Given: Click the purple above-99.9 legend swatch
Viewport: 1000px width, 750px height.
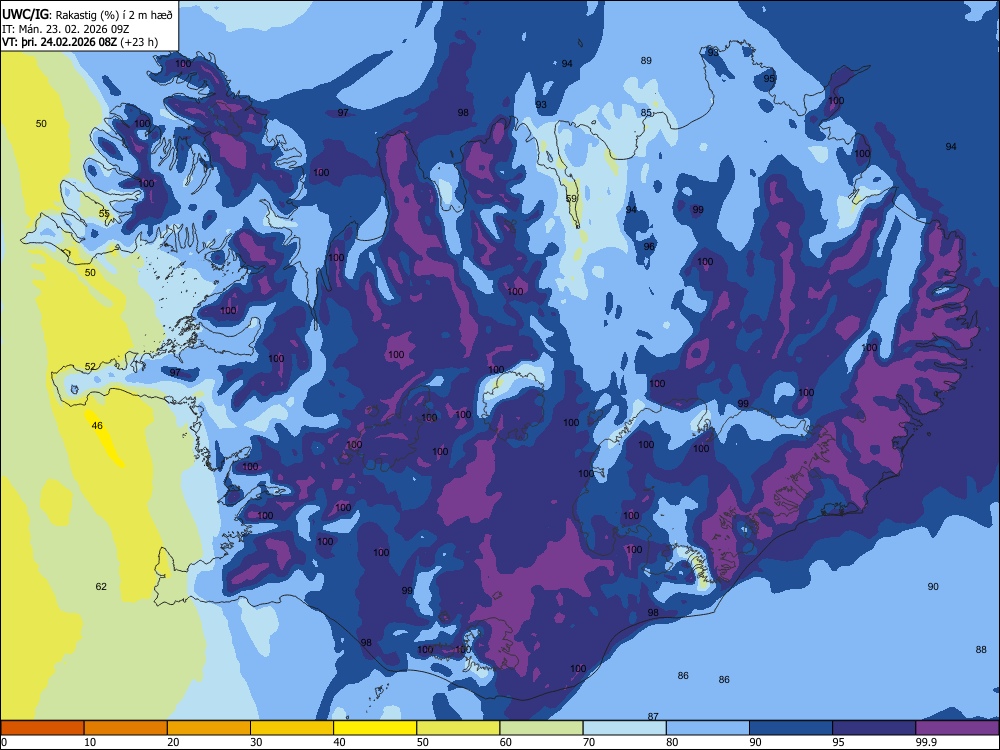Looking at the screenshot, I should coord(957,728).
